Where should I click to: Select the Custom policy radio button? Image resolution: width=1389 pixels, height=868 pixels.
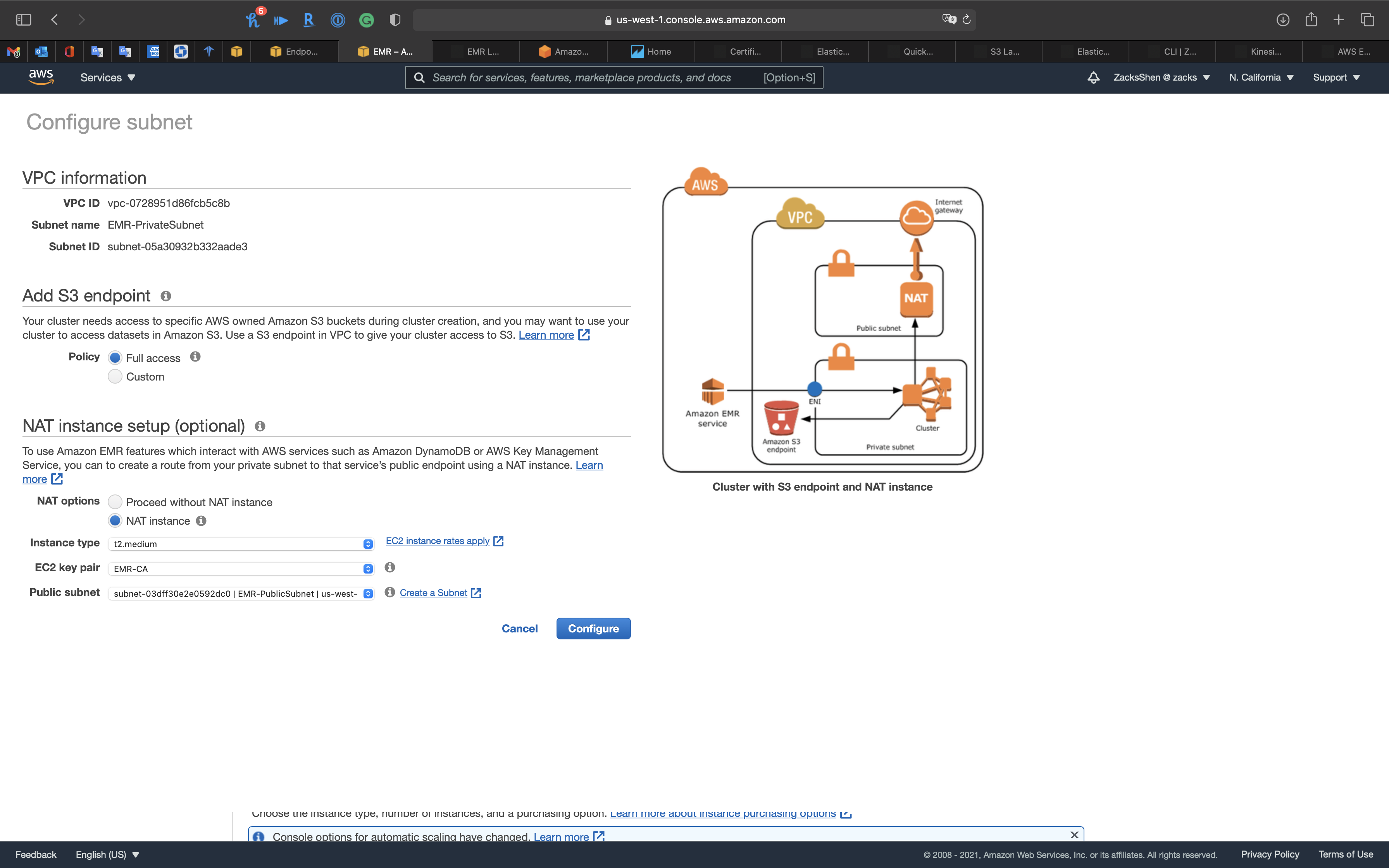(115, 377)
